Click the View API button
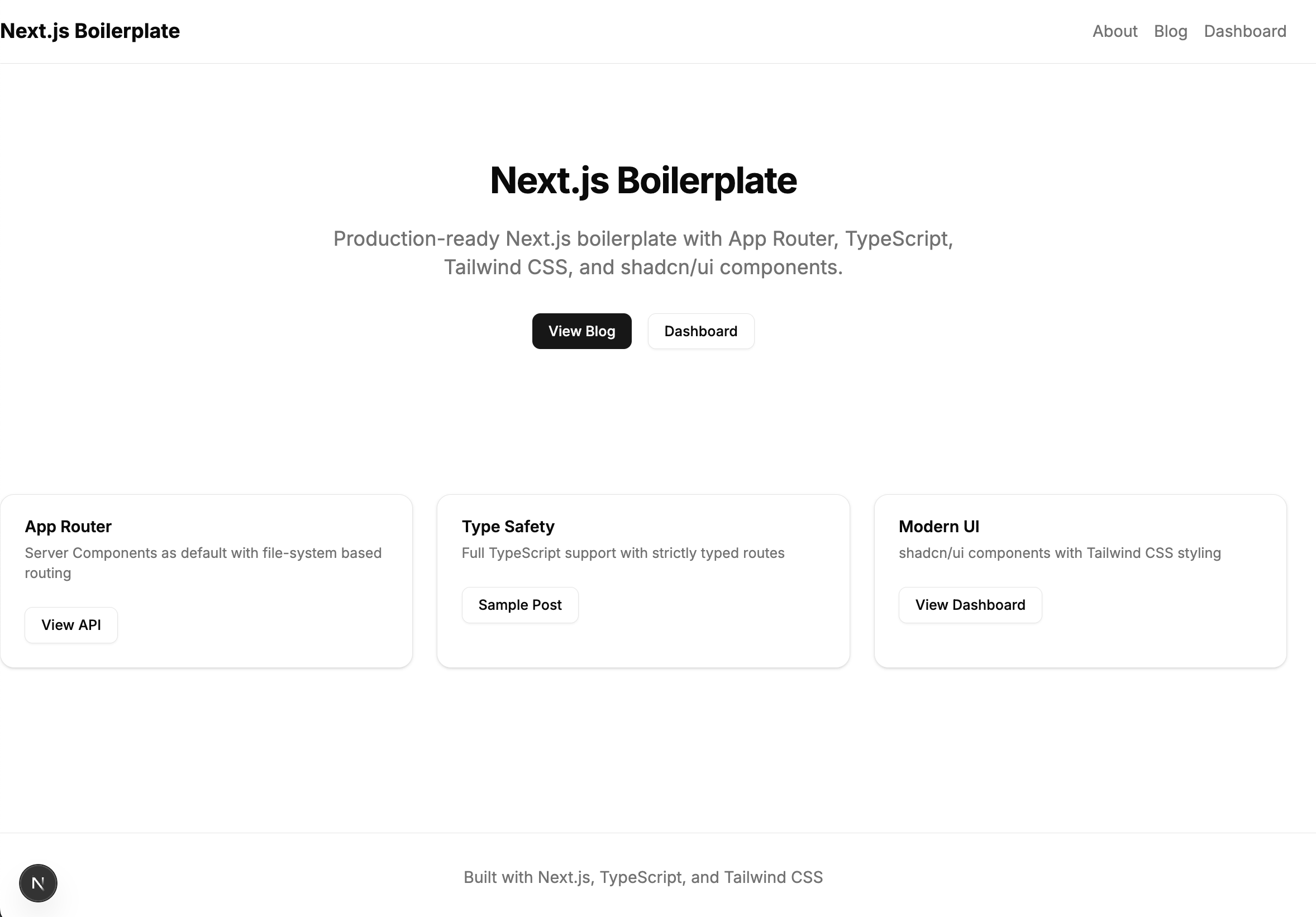1316x917 pixels. [71, 625]
